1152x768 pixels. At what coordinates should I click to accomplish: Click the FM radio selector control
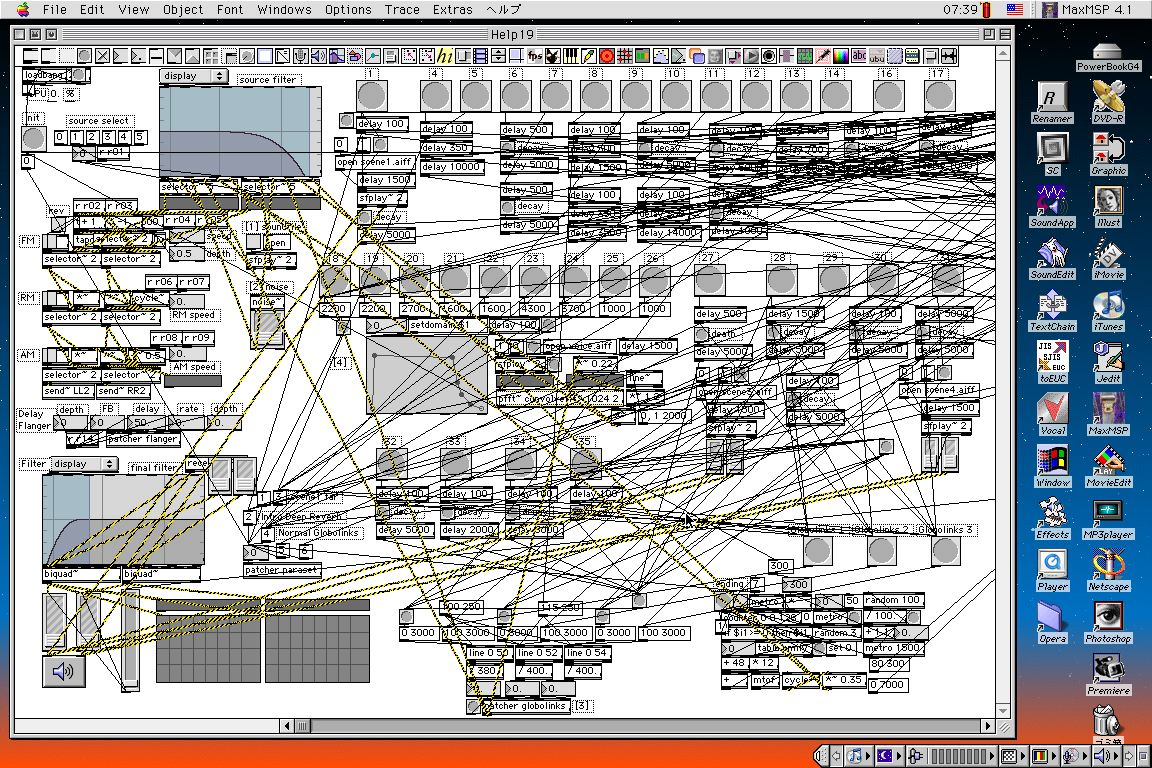pos(54,241)
